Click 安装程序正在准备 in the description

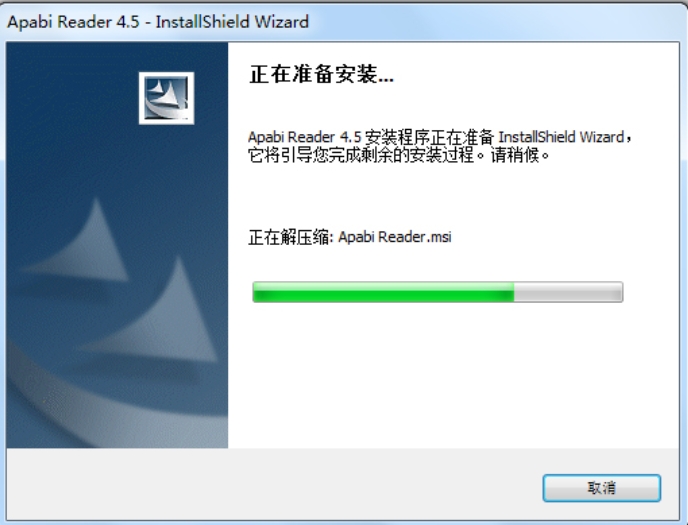pos(430,137)
